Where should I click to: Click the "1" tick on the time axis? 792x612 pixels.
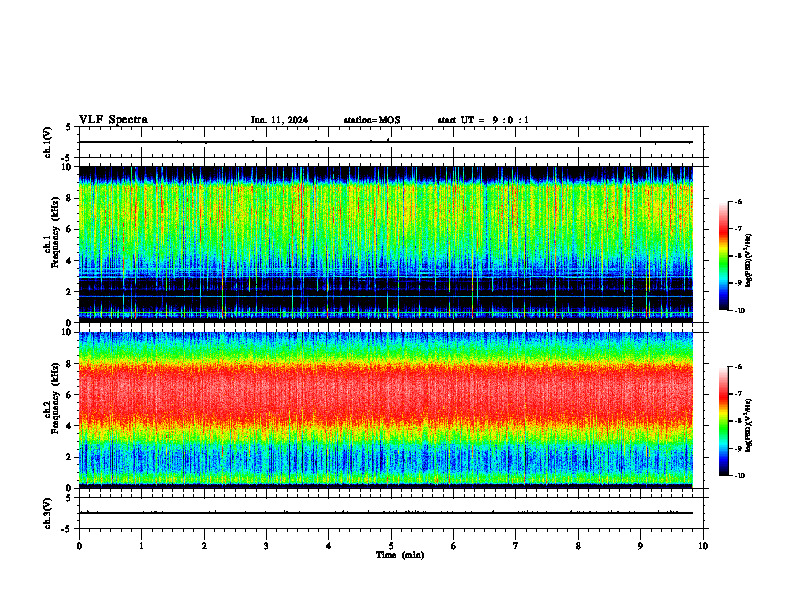(141, 546)
